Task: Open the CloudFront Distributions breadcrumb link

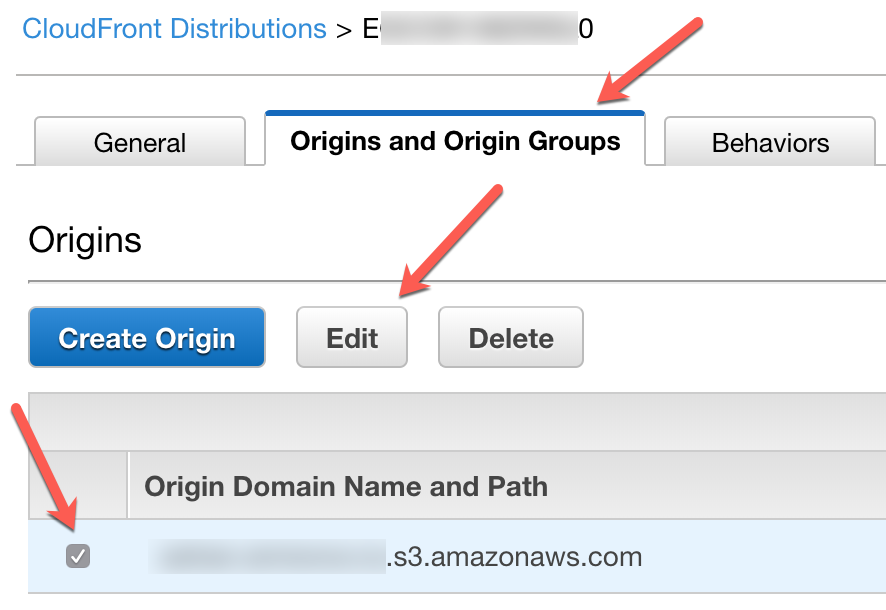Action: click(x=174, y=29)
